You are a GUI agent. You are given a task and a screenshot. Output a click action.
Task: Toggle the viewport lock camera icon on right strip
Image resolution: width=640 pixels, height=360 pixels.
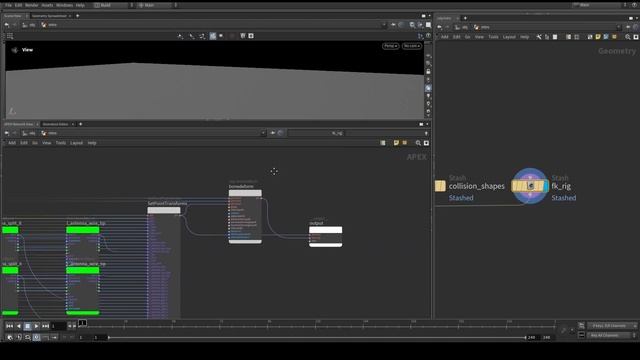click(x=428, y=72)
